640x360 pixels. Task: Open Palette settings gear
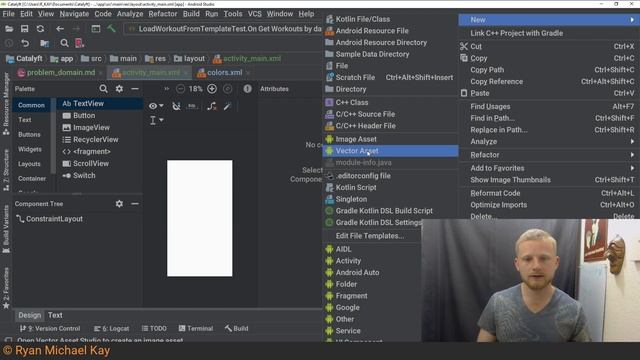click(119, 89)
